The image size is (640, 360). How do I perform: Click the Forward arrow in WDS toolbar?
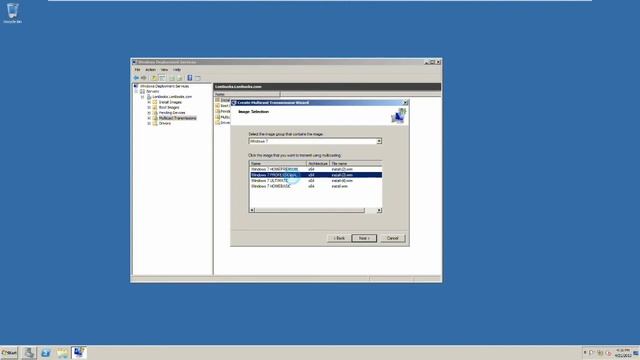click(144, 78)
